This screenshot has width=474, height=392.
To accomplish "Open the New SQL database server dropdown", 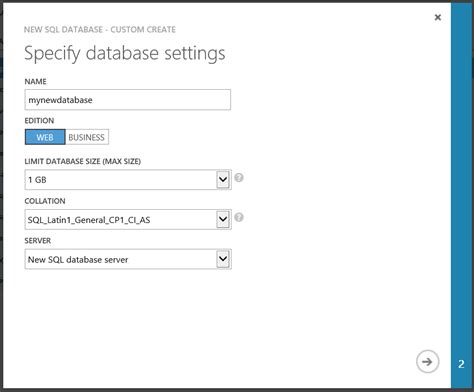I will [x=128, y=259].
